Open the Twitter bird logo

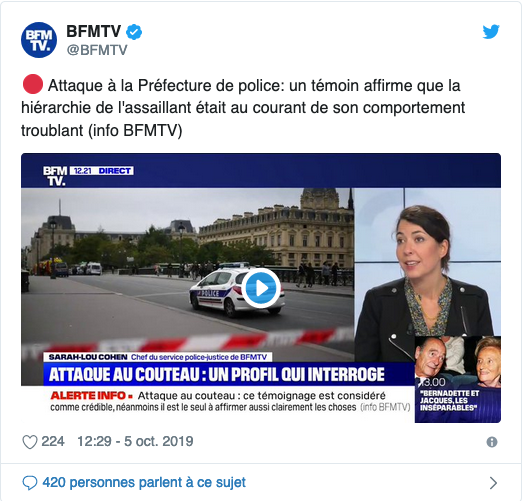(491, 32)
